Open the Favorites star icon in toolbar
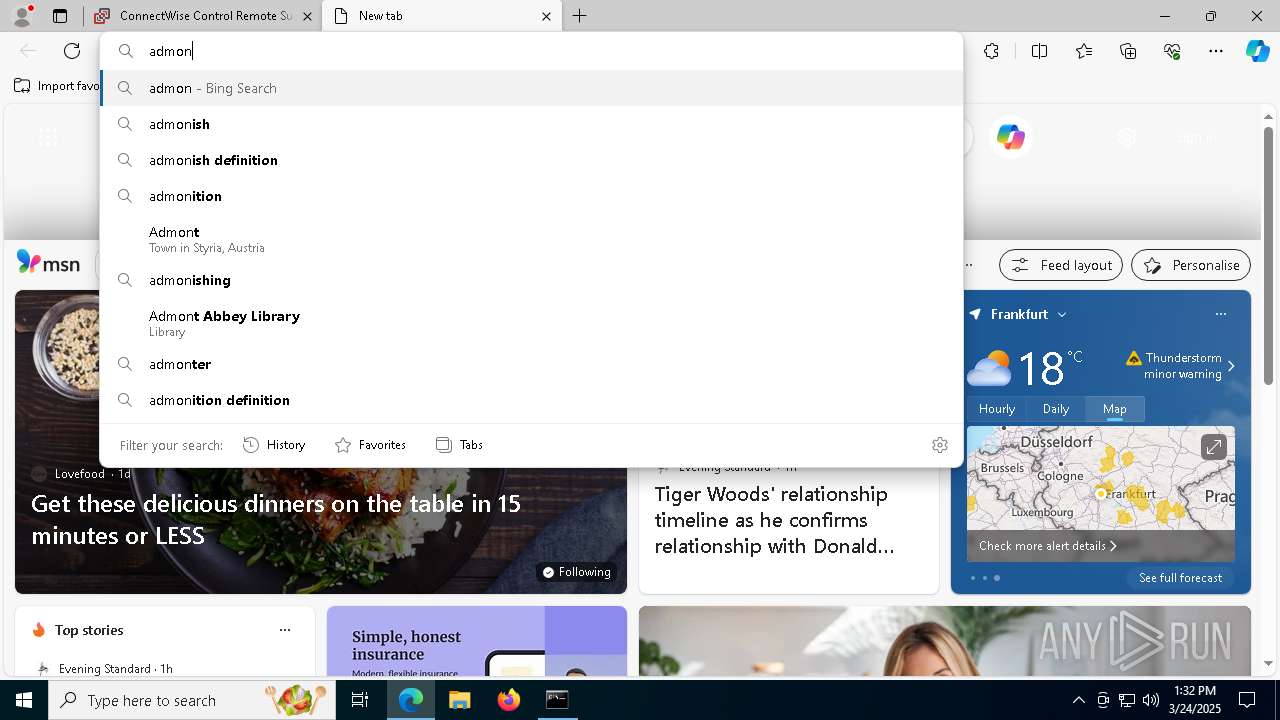This screenshot has height=720, width=1280. coord(1084,51)
